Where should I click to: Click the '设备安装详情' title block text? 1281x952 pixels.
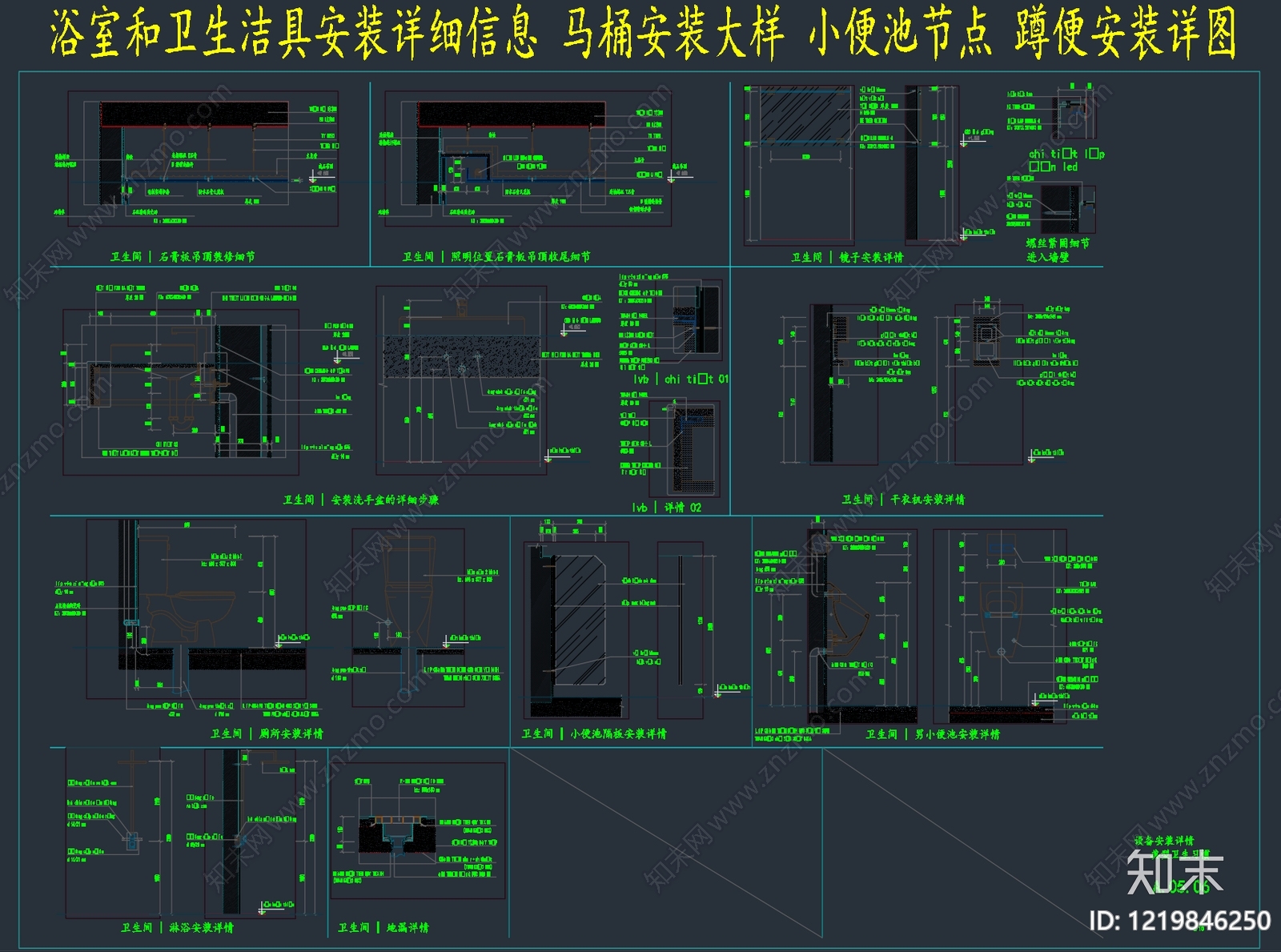coord(1163,841)
